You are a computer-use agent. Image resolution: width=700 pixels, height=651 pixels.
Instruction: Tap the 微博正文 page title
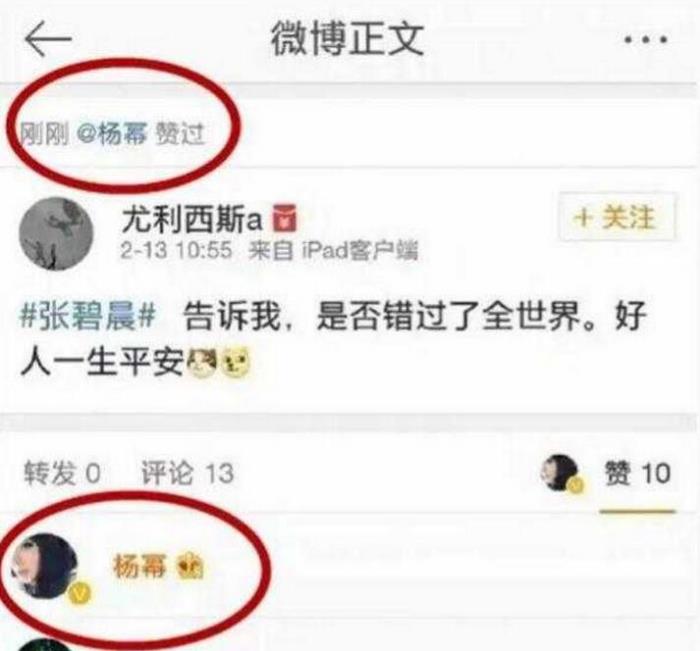348,39
